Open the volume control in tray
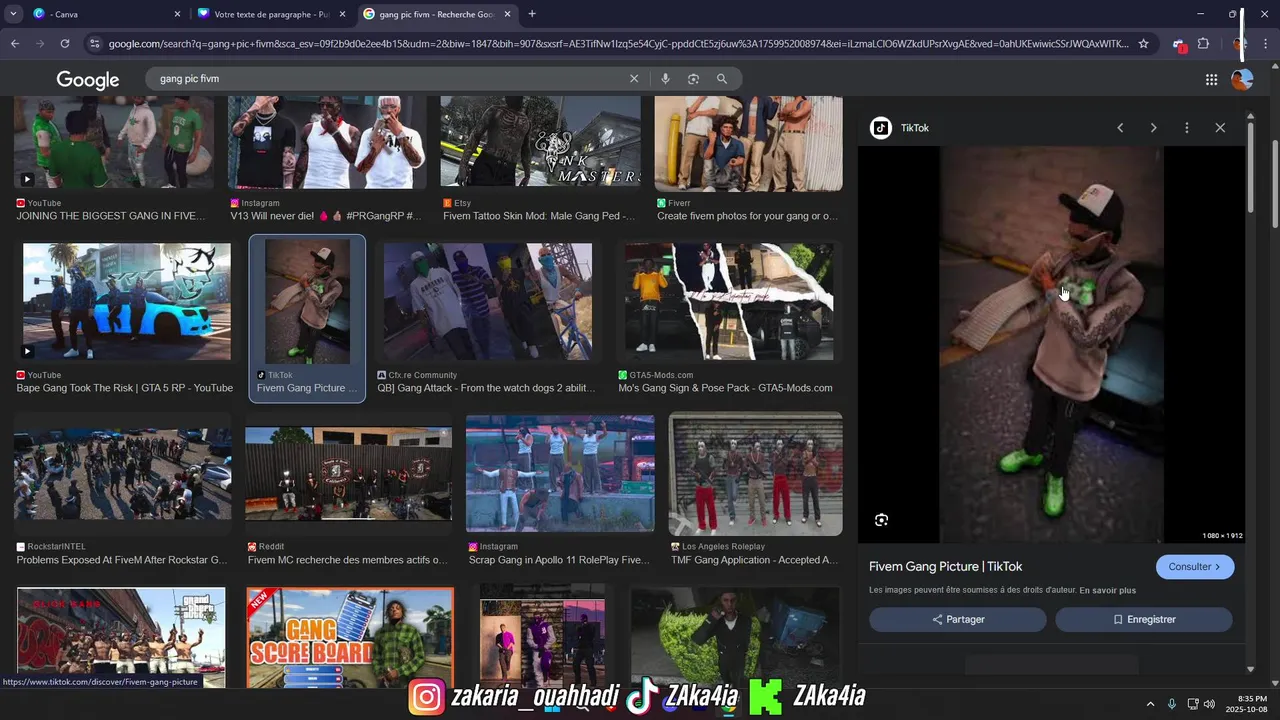This screenshot has width=1280, height=720. 1209,704
